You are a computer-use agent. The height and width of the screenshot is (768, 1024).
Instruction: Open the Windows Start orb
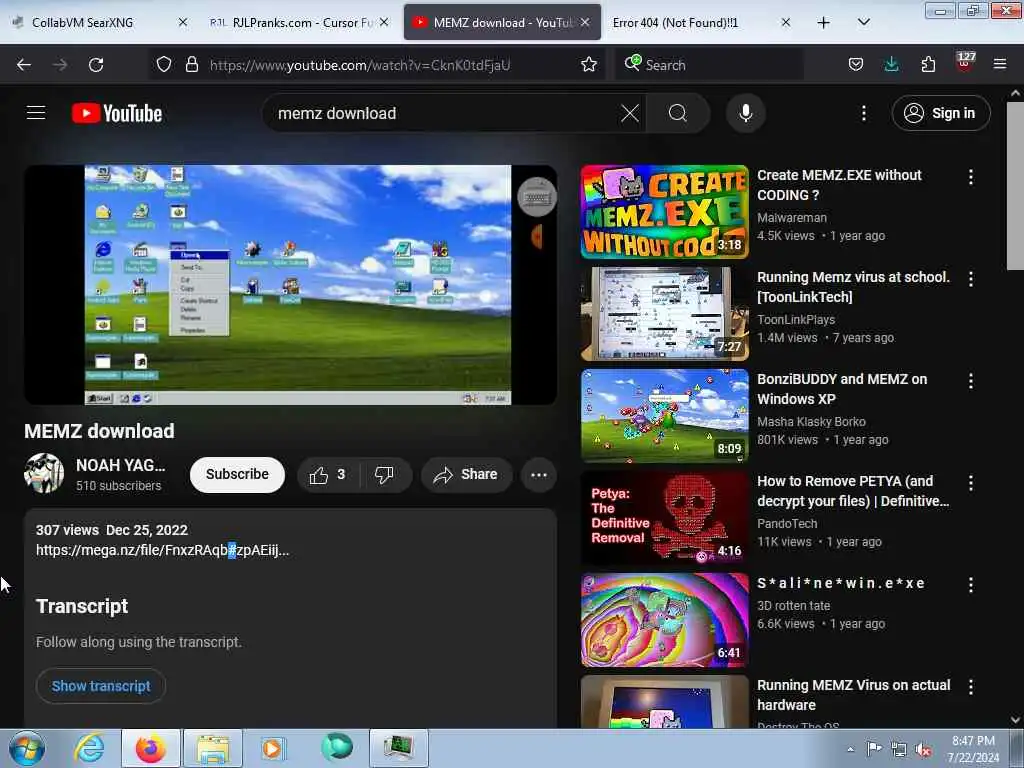(27, 748)
